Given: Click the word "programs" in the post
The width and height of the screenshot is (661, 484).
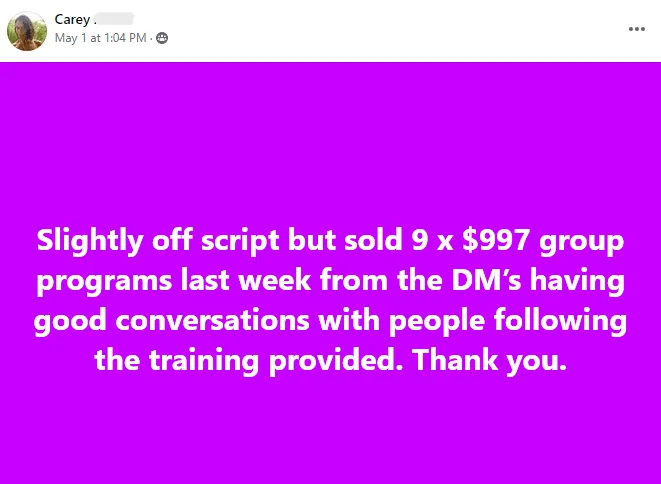Looking at the screenshot, I should click(104, 281).
